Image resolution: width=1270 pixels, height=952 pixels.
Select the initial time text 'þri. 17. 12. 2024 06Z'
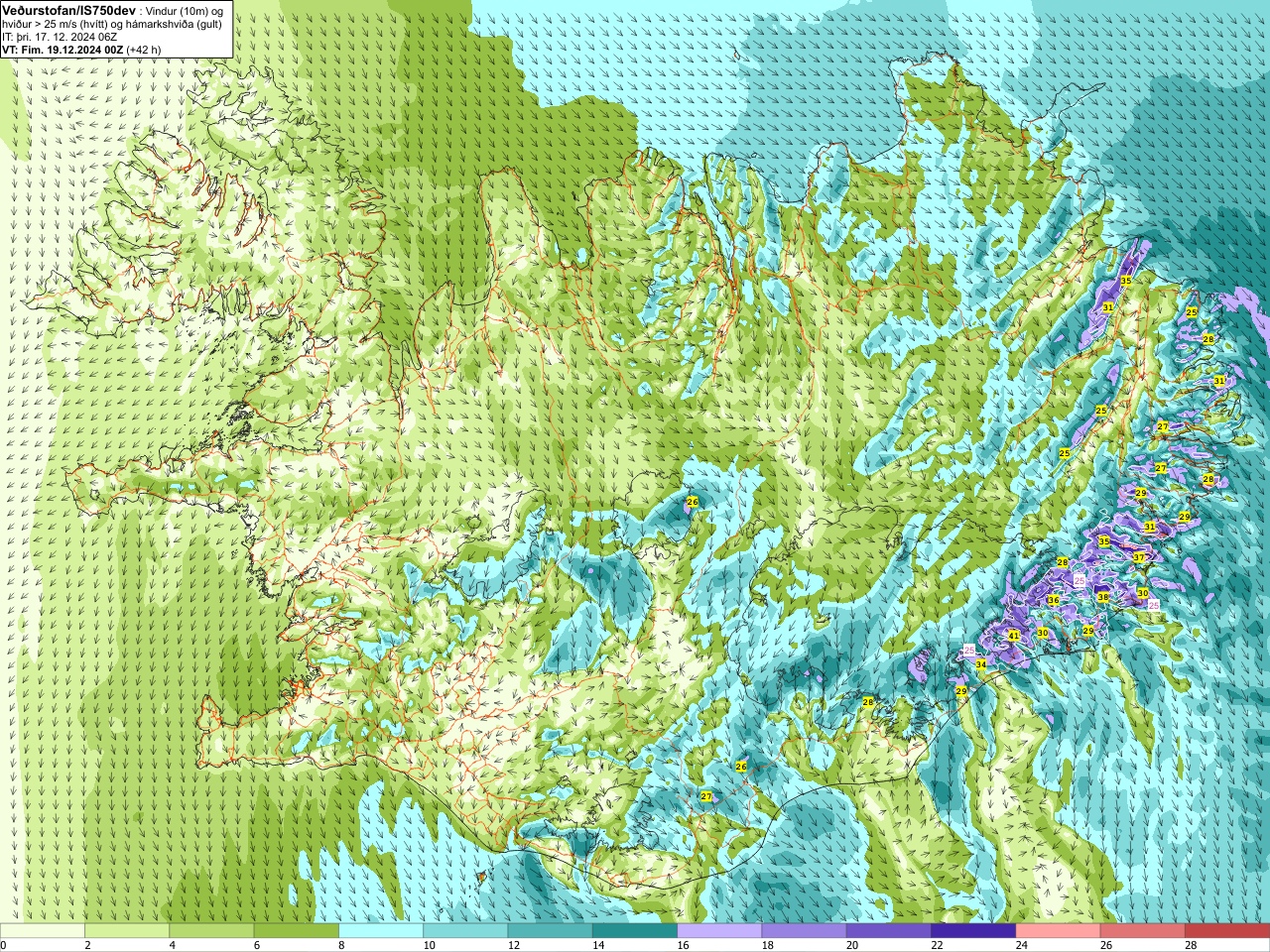(64, 37)
